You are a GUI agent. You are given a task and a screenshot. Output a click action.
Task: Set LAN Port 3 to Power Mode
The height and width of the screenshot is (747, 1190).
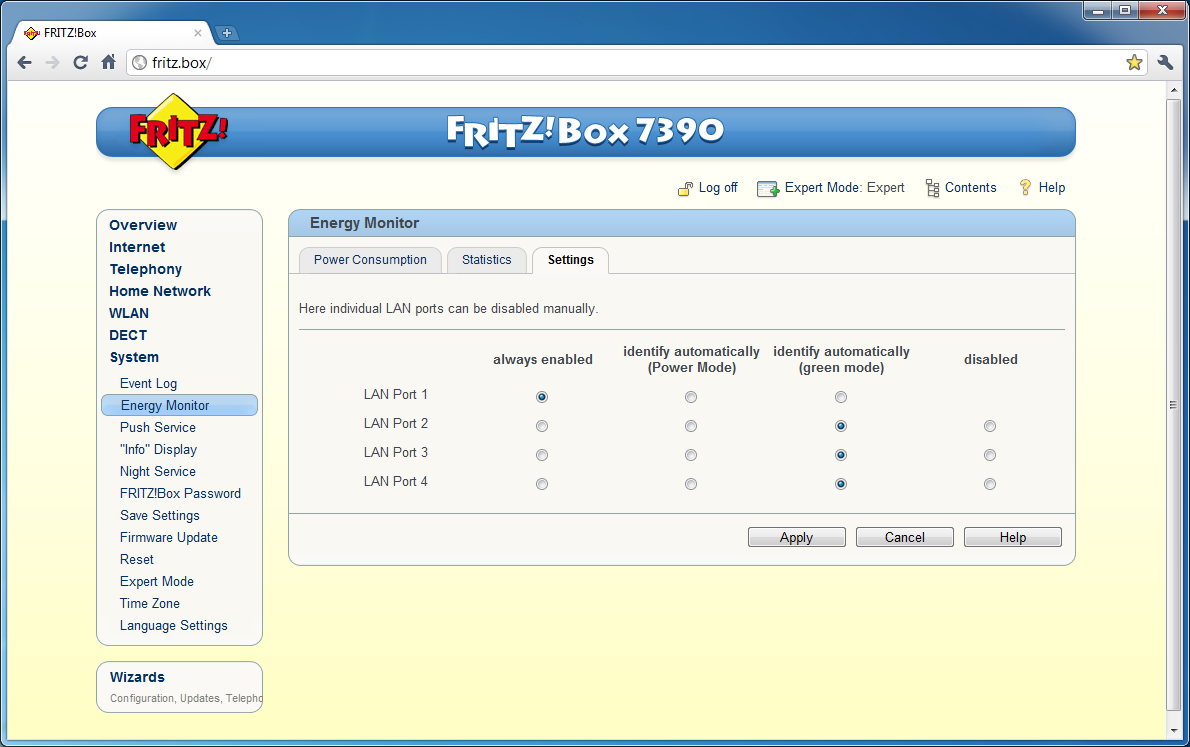point(691,455)
